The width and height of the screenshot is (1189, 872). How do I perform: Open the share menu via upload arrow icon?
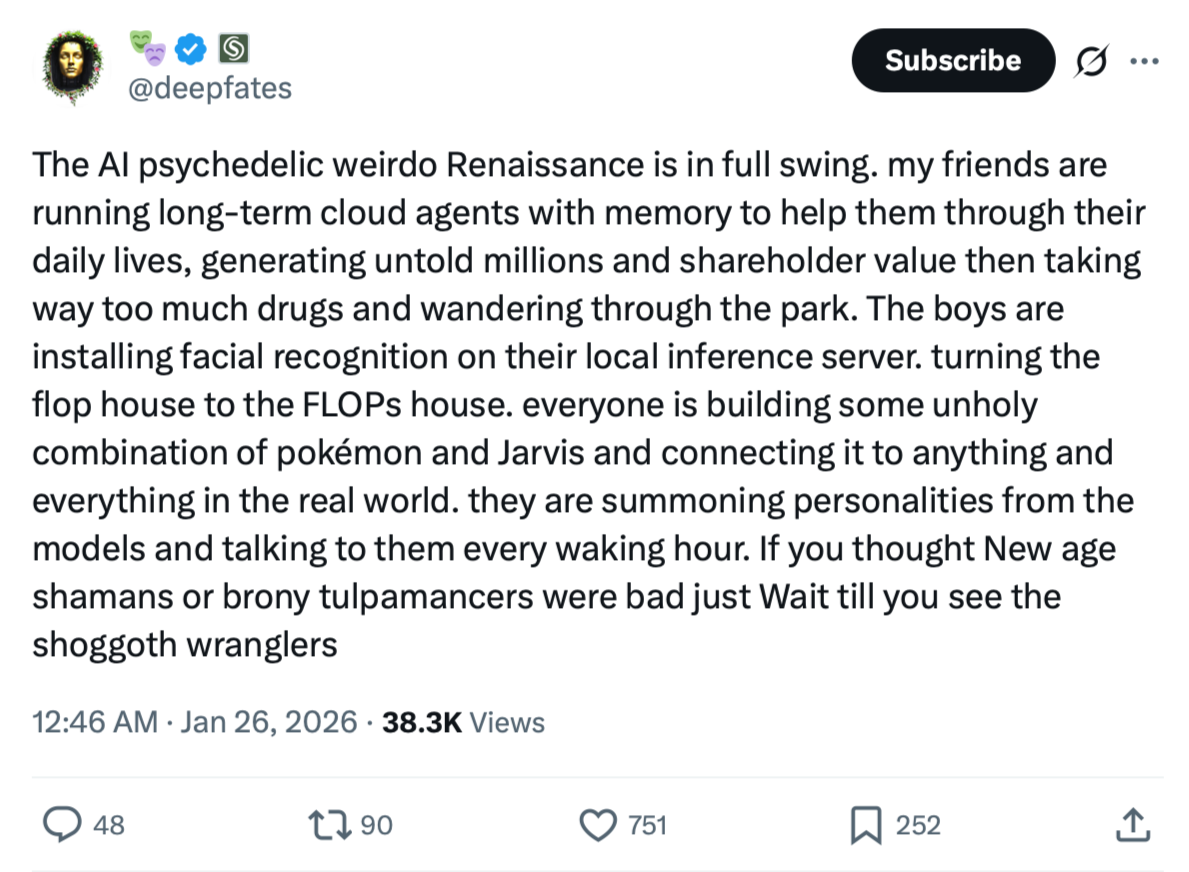[1131, 825]
